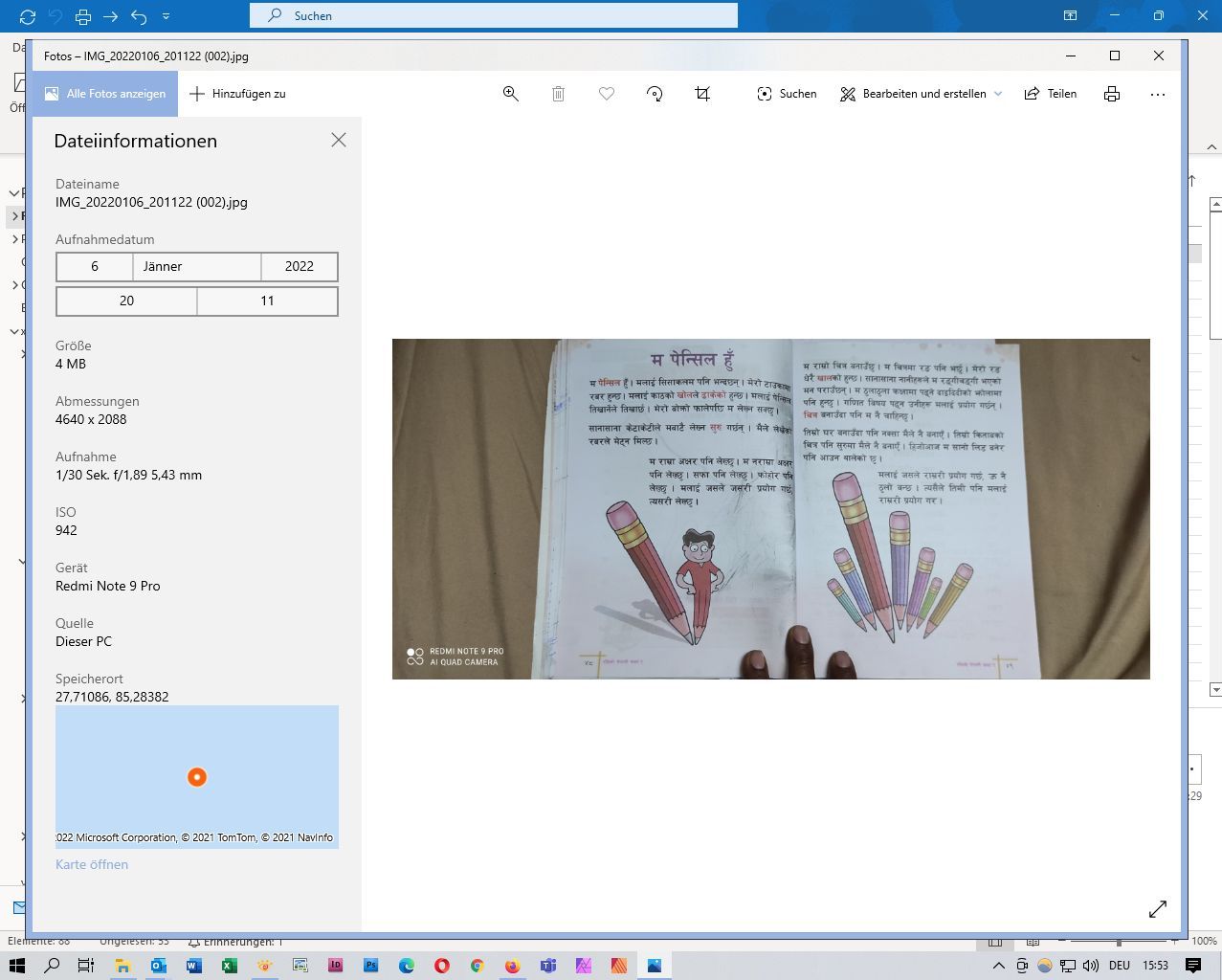Click the zoom magnifier icon in Photos toolbar
This screenshot has width=1222, height=980.
coord(511,94)
